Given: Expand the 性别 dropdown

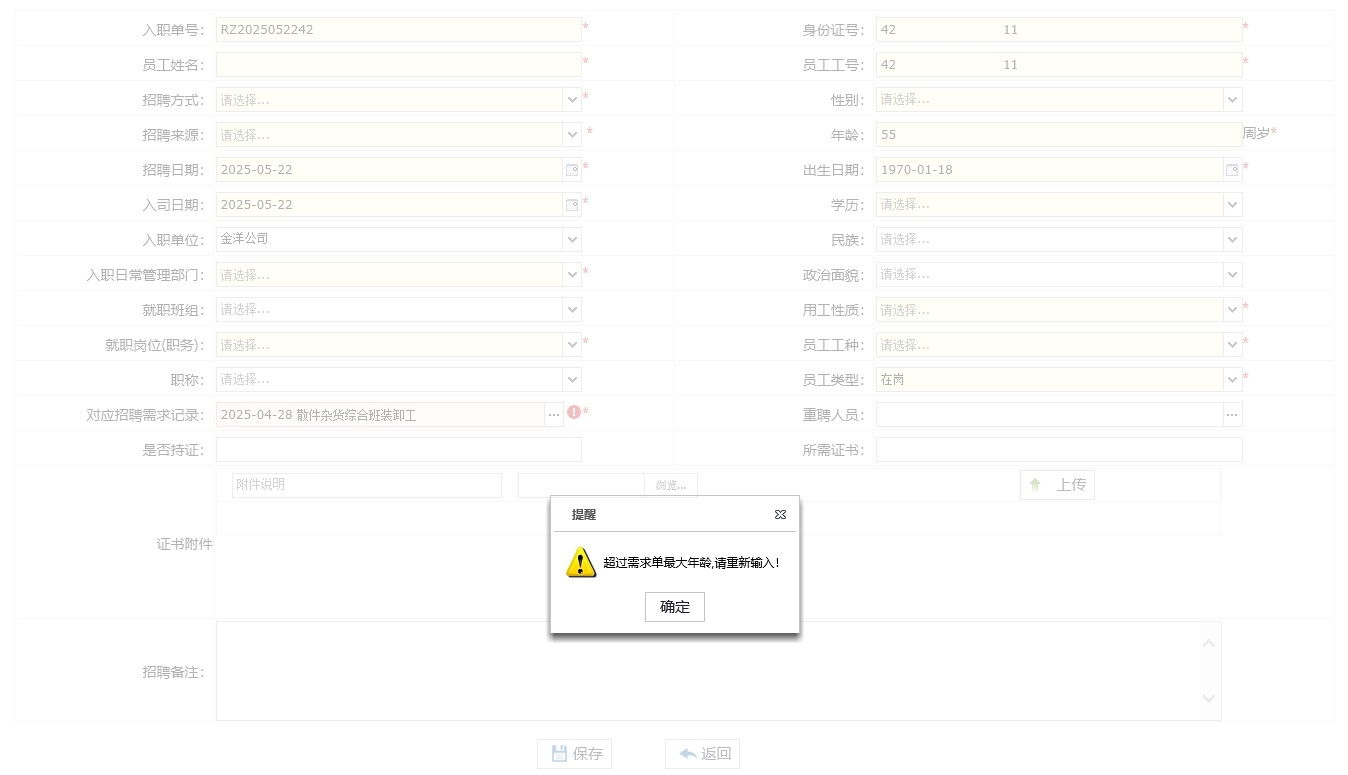Looking at the screenshot, I should point(1232,100).
